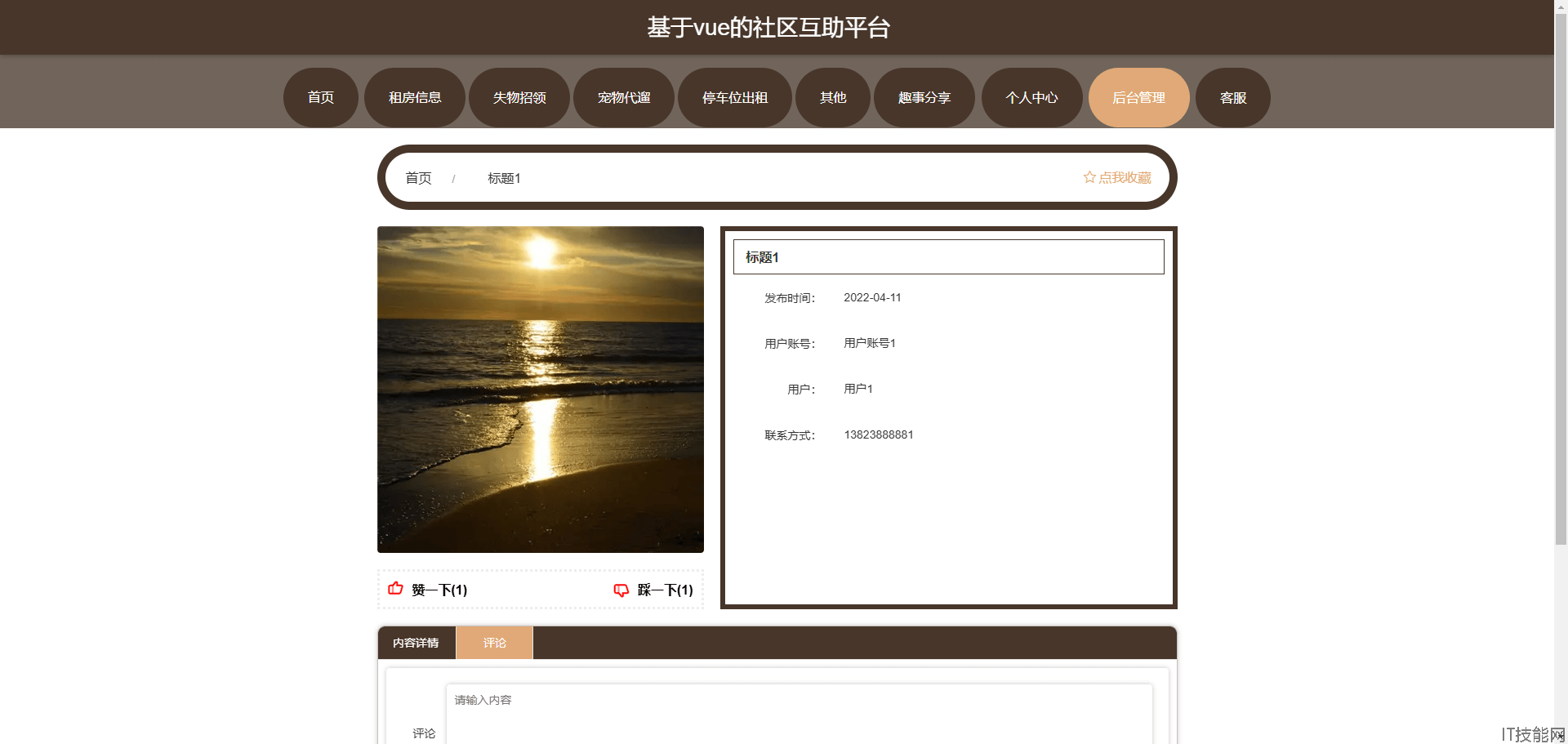
Task: Click the 标题1 title box
Action: tap(949, 256)
